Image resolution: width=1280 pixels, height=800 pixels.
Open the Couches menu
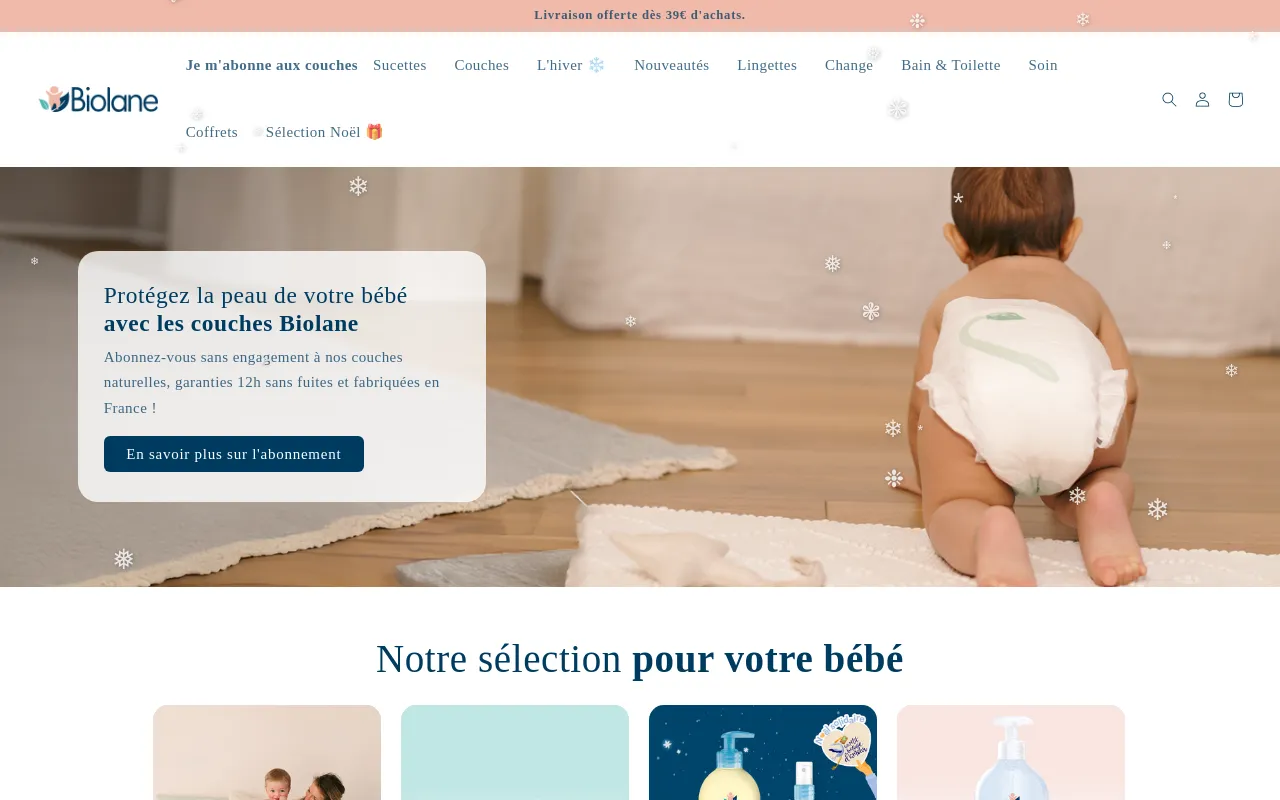pos(482,65)
